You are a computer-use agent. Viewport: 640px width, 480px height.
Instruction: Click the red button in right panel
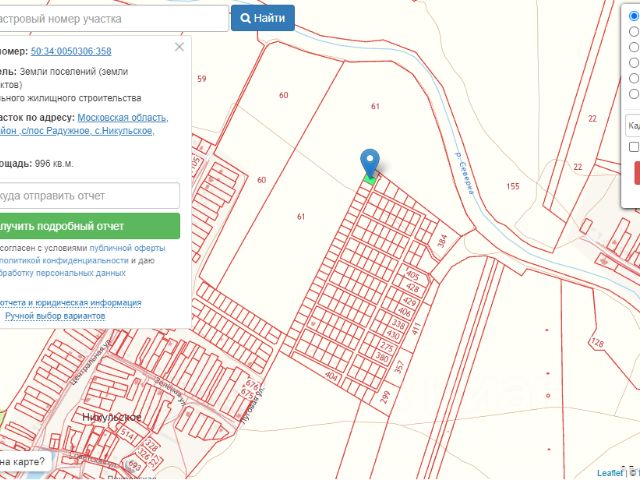coord(636,172)
